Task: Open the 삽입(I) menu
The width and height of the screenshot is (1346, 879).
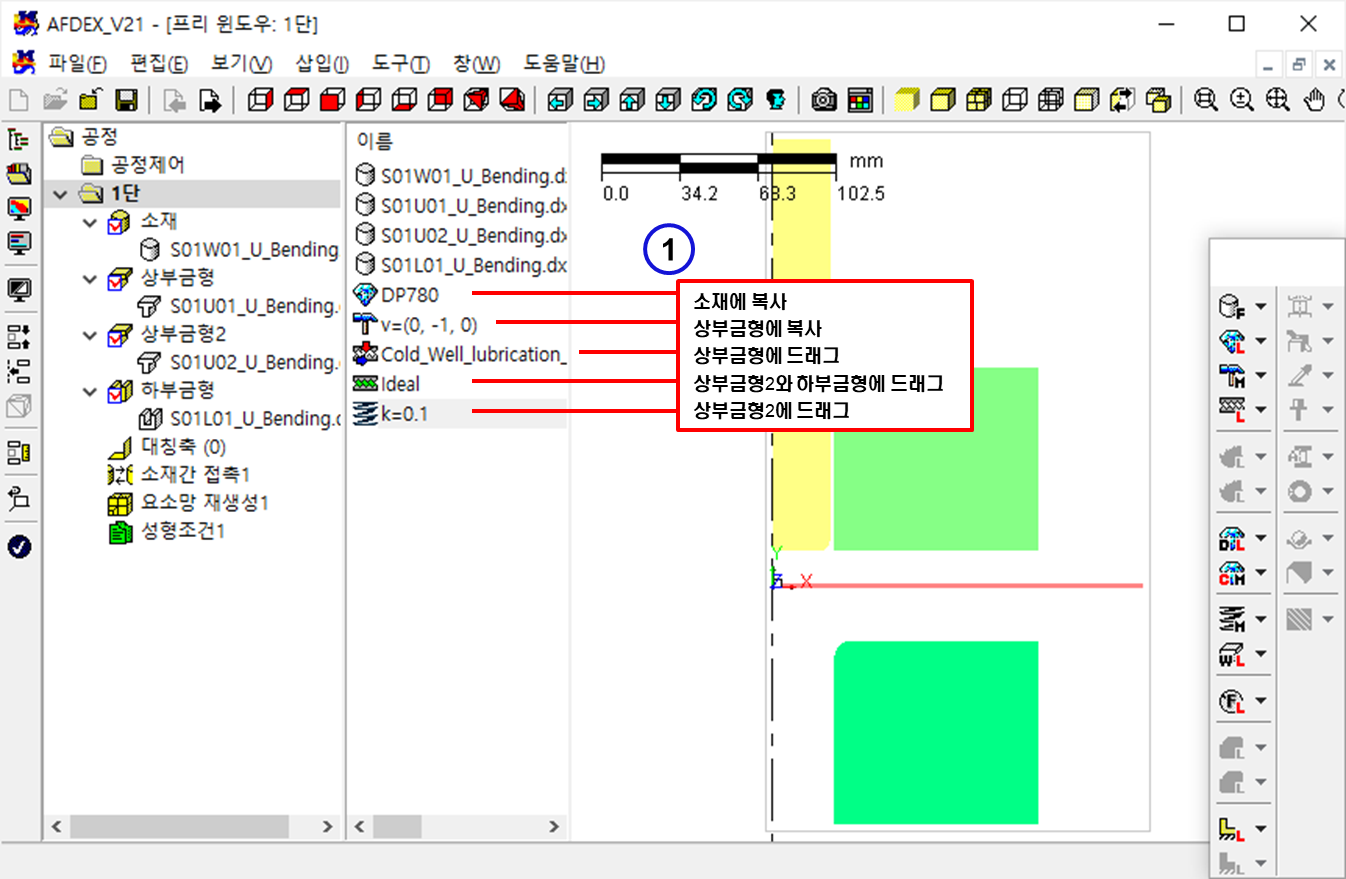Action: click(x=322, y=64)
